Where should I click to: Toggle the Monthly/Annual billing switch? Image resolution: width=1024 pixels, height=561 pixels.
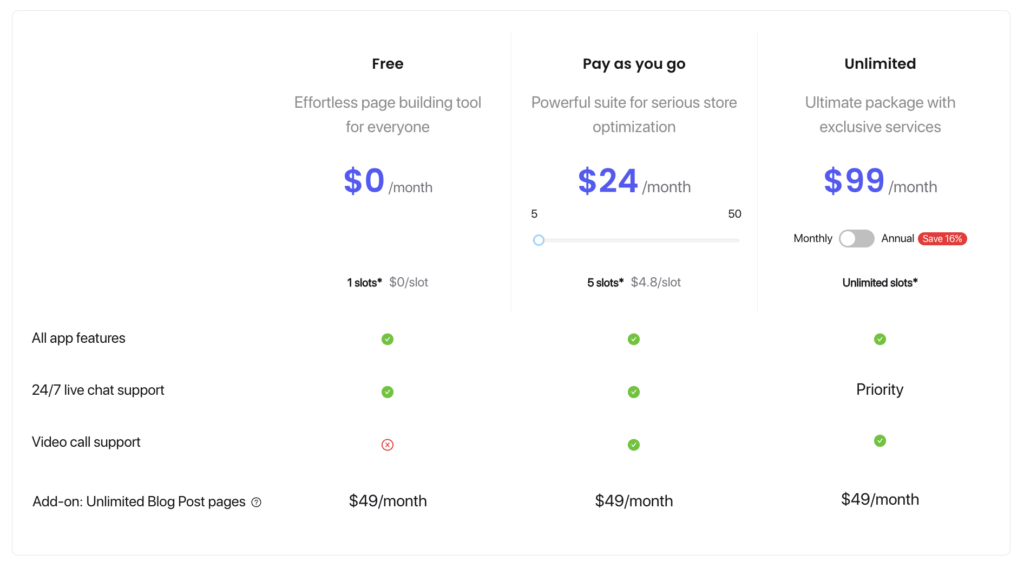pyautogui.click(x=856, y=238)
